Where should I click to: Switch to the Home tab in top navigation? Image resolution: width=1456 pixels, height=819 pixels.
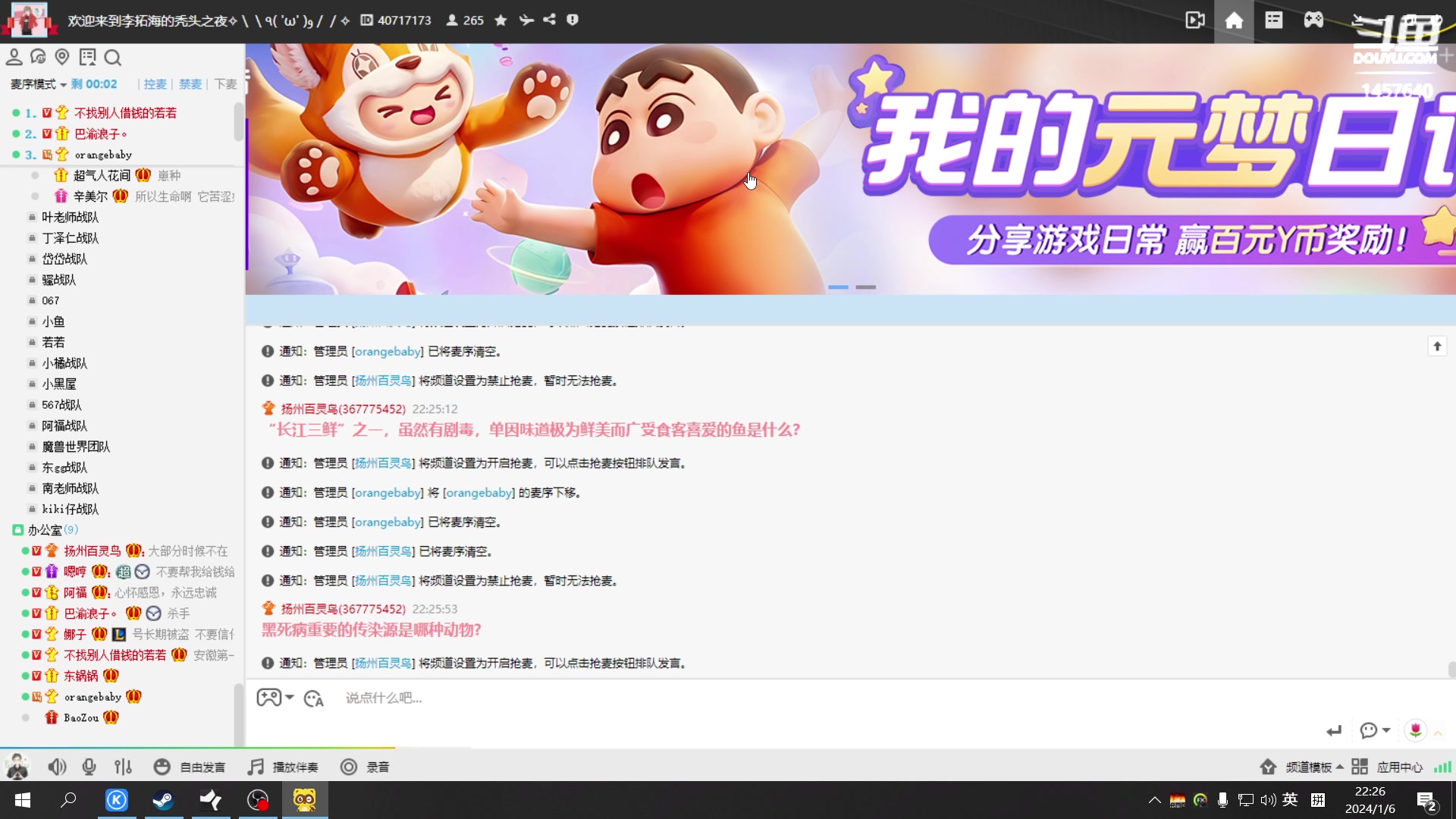click(1234, 20)
